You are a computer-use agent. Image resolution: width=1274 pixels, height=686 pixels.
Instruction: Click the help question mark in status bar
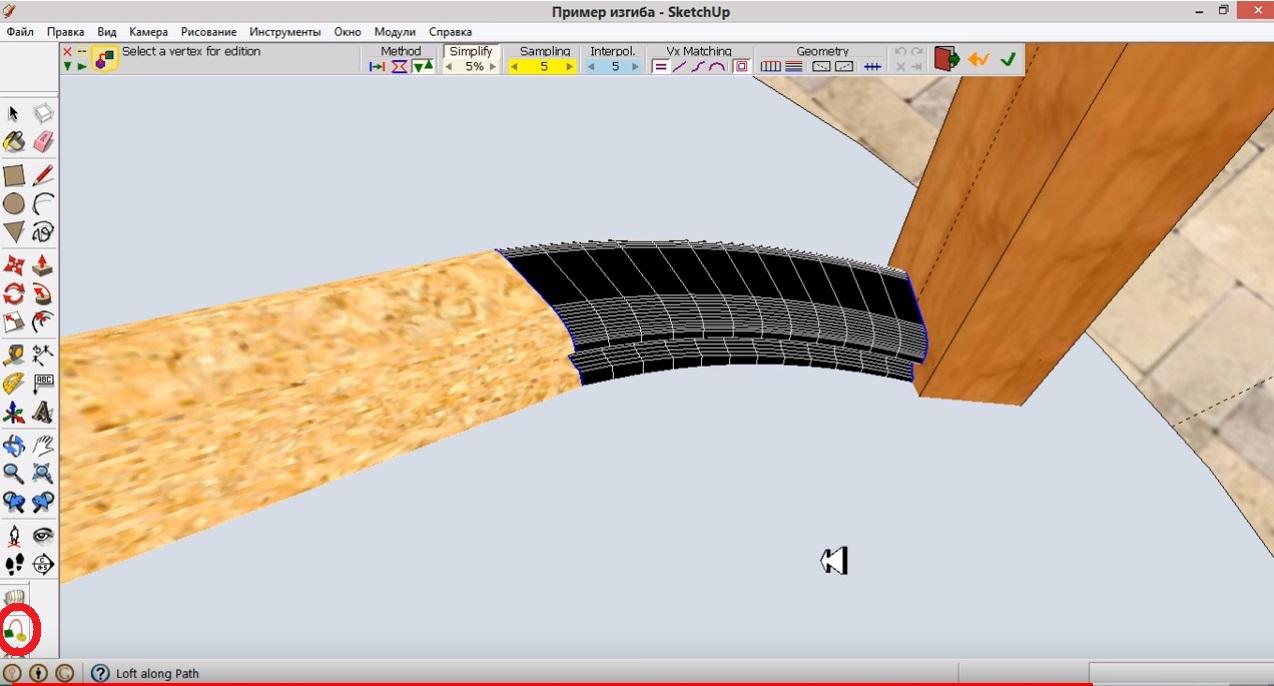coord(100,674)
